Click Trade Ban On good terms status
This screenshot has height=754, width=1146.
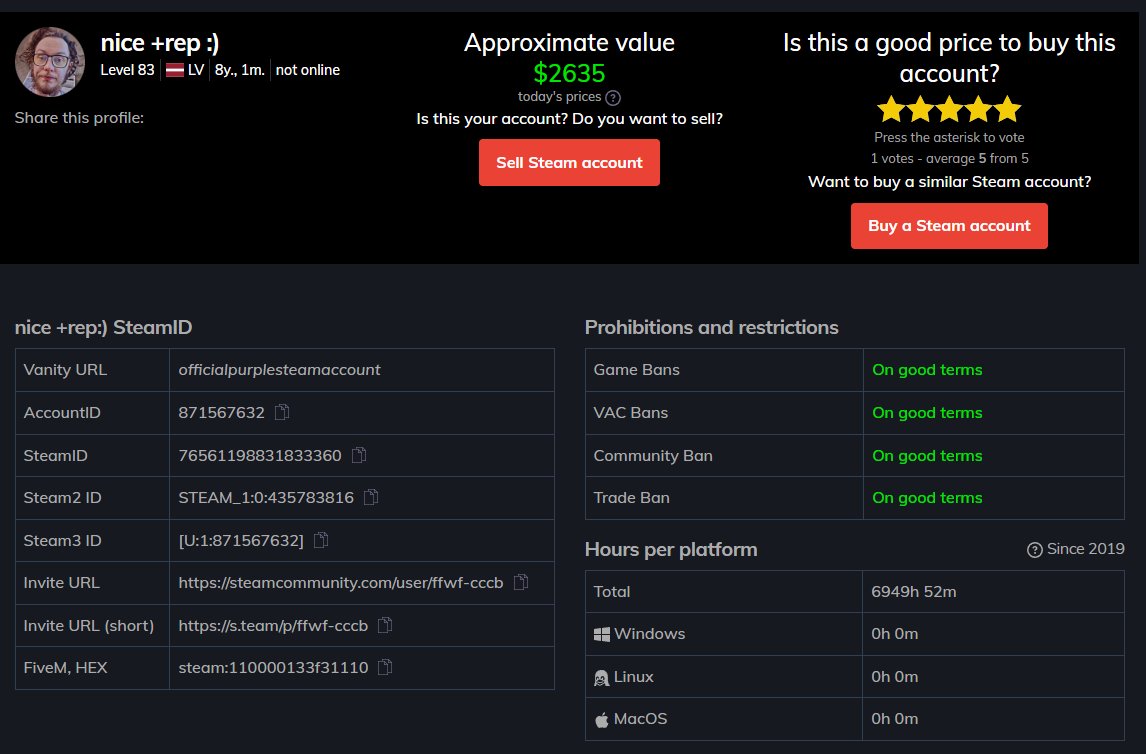tap(927, 498)
